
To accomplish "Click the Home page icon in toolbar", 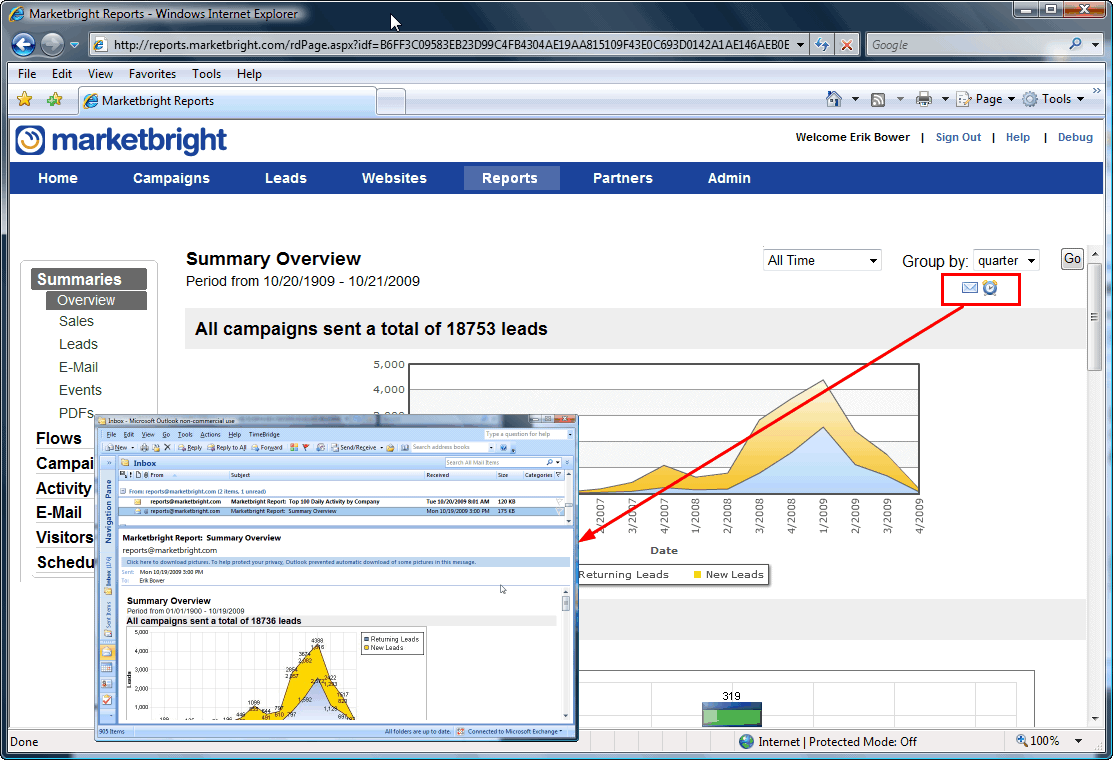I will 834,99.
